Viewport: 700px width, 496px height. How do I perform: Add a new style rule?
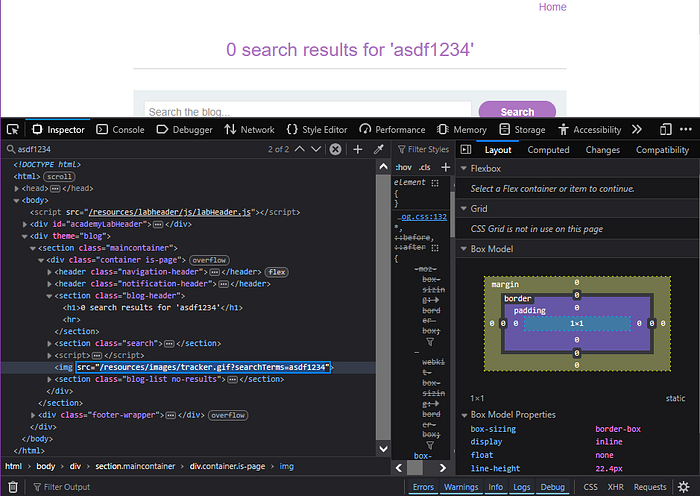pyautogui.click(x=446, y=167)
